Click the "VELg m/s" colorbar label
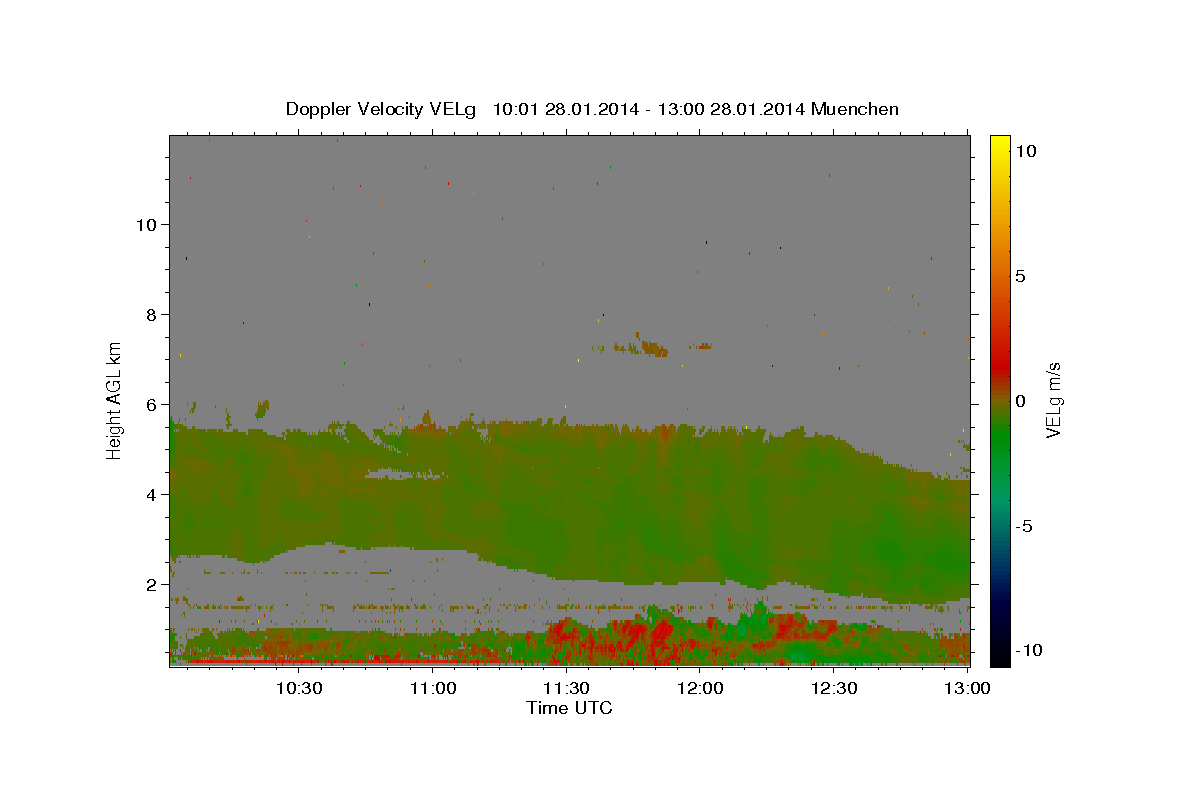 [1053, 400]
